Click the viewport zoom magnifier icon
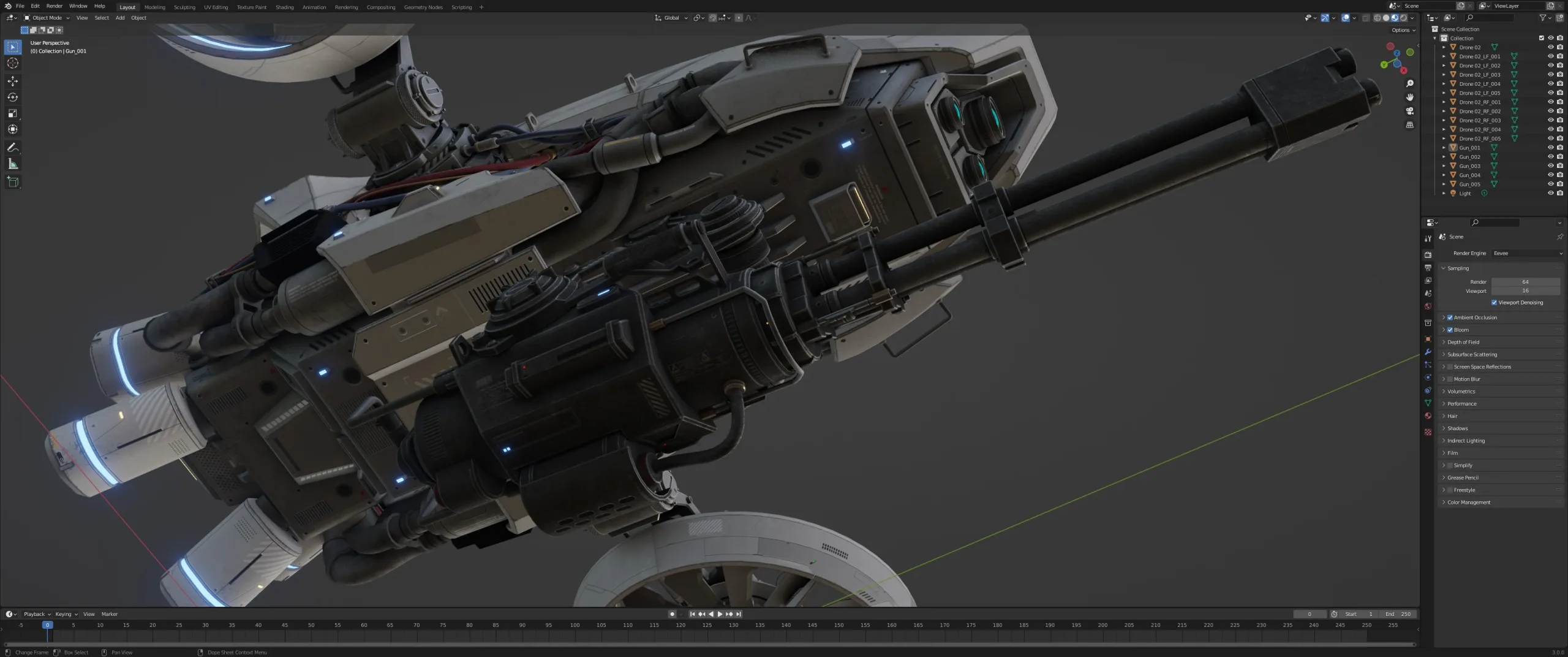The image size is (1568, 657). click(1411, 83)
